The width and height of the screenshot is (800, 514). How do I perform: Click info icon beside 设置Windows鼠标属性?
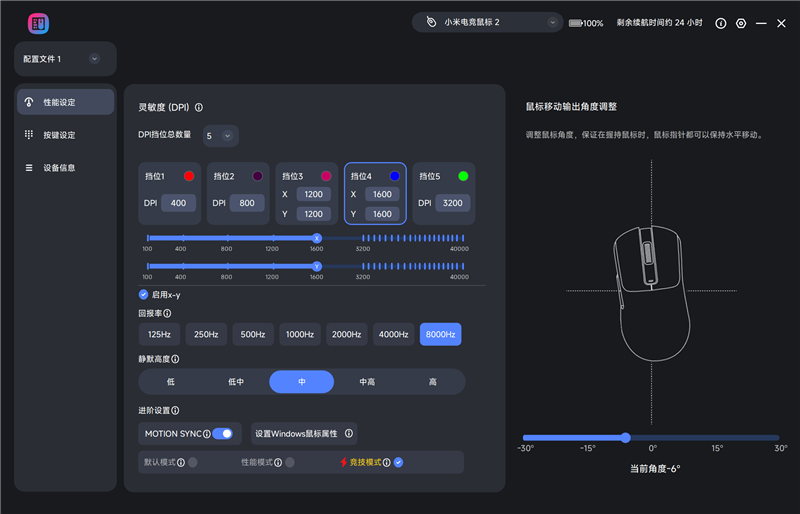(x=348, y=433)
